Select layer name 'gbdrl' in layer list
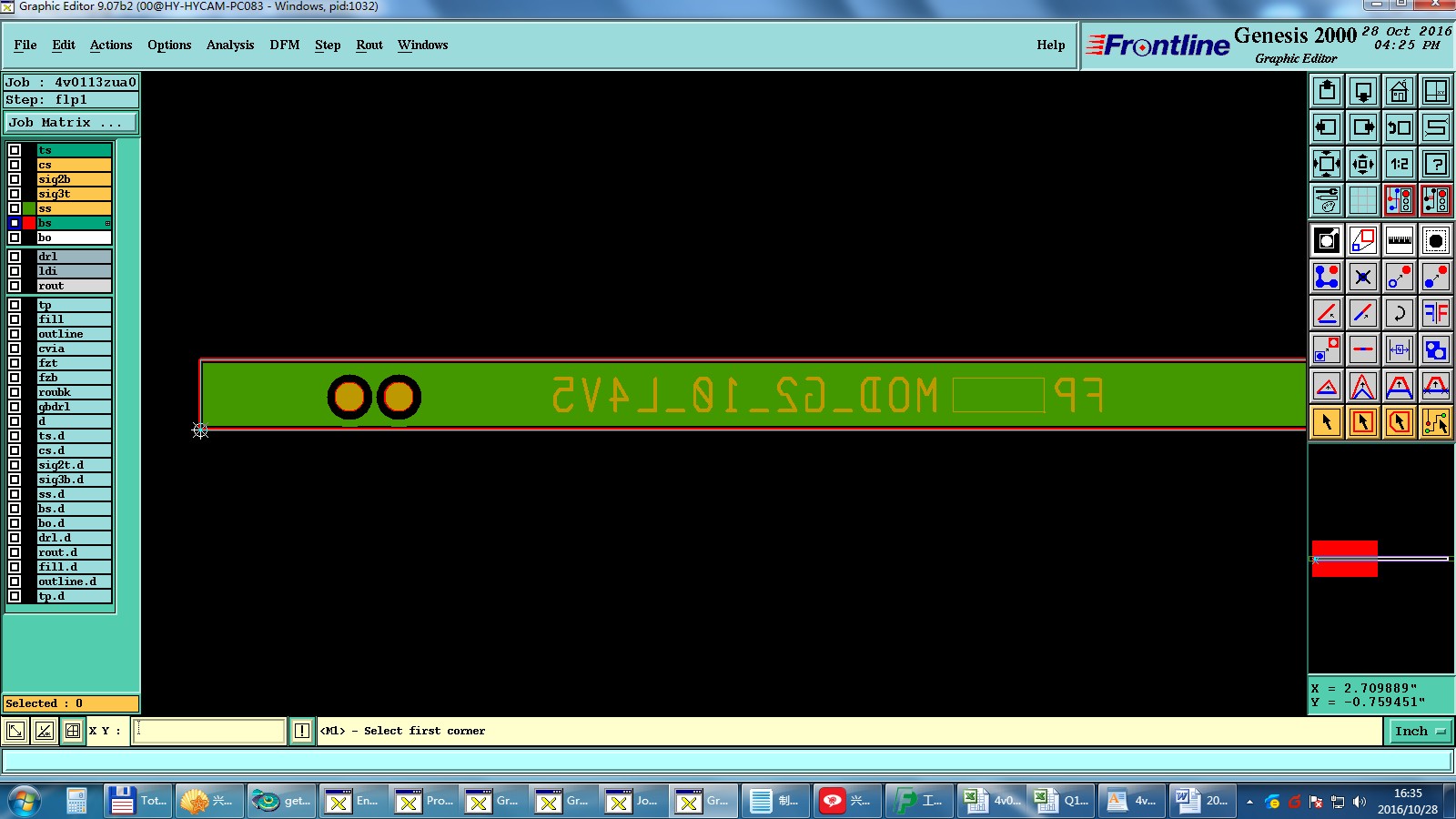 point(74,407)
